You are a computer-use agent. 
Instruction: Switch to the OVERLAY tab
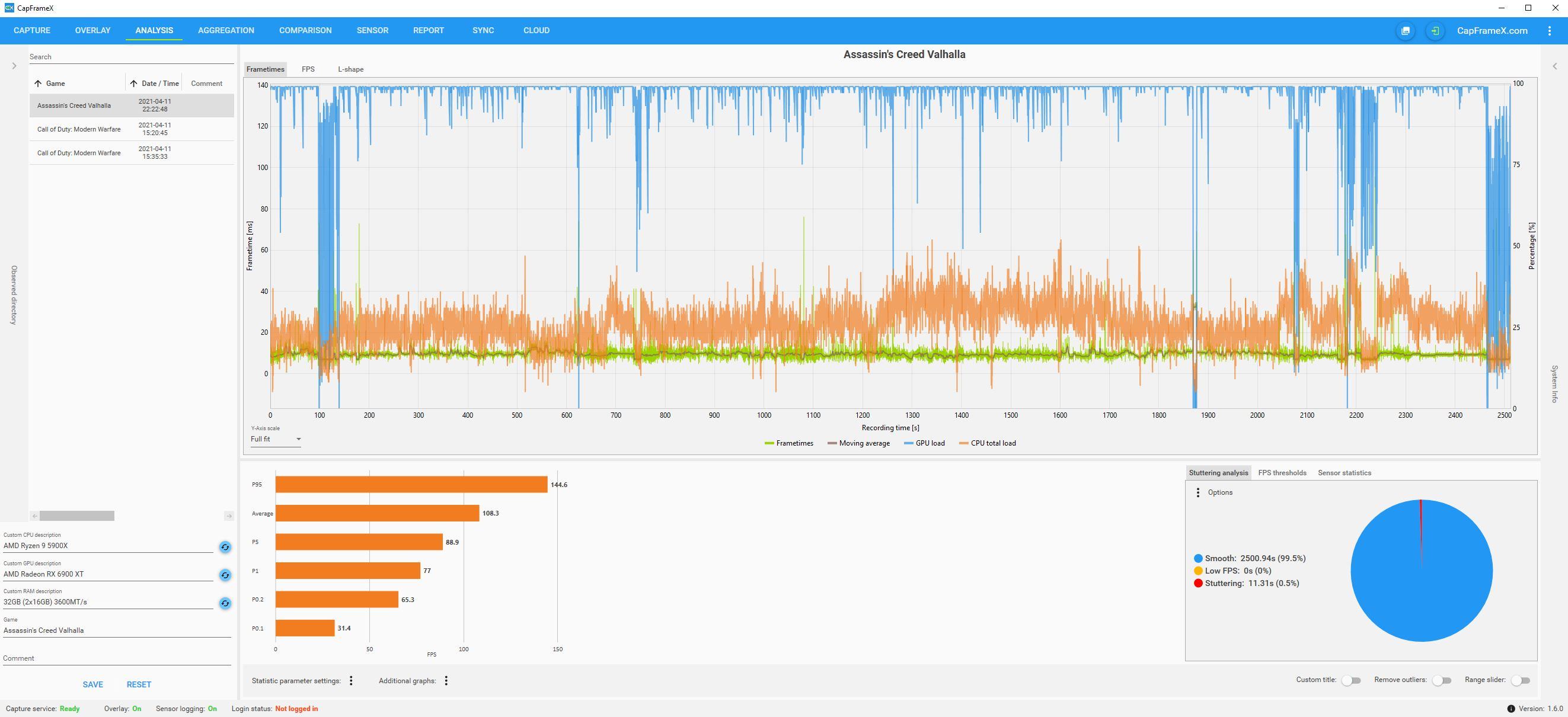[x=92, y=30]
